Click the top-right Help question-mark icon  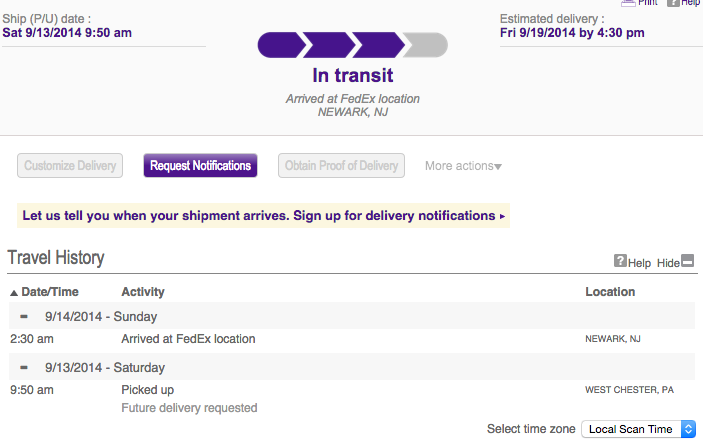674,3
